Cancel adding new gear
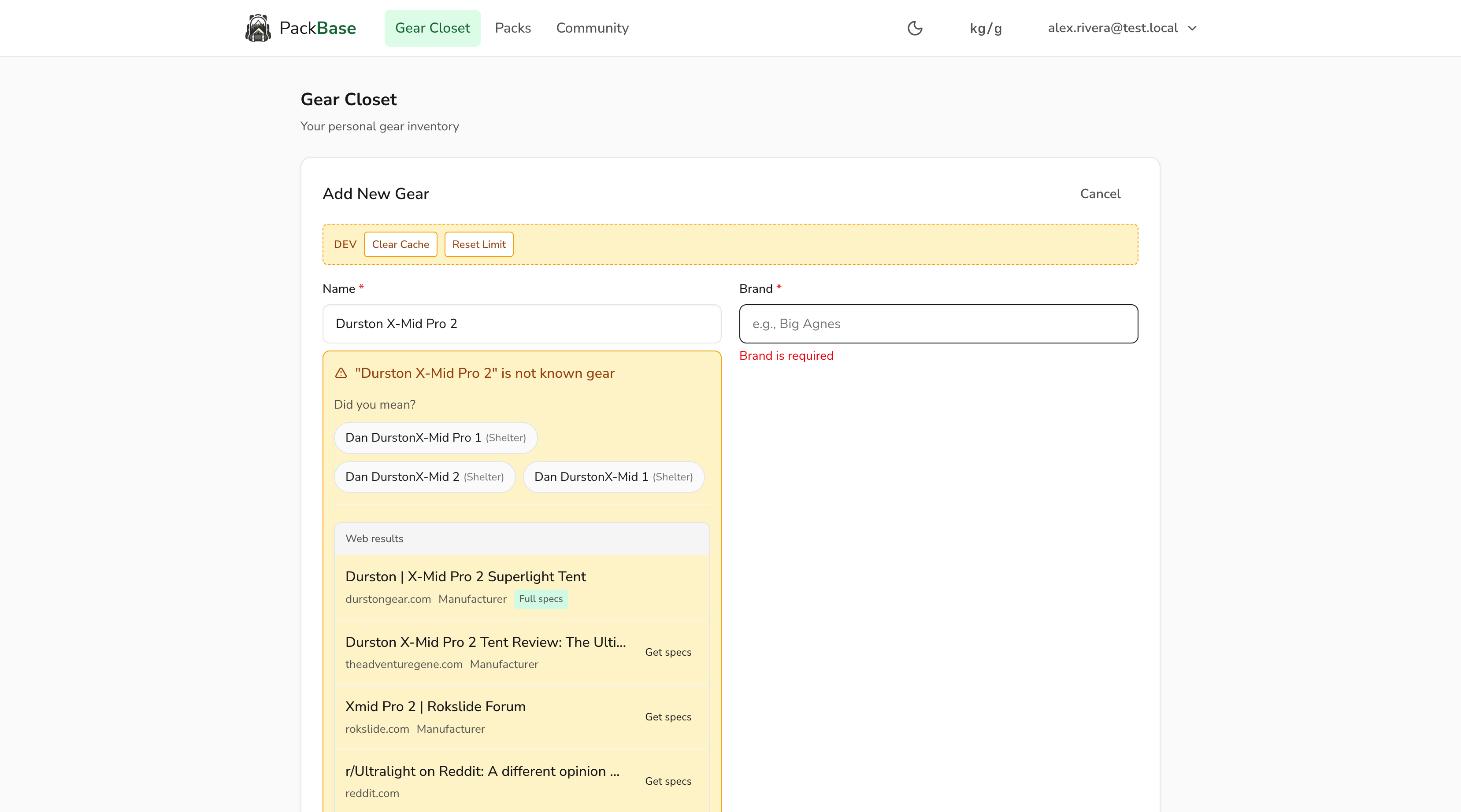The height and width of the screenshot is (812, 1461). [x=1100, y=193]
